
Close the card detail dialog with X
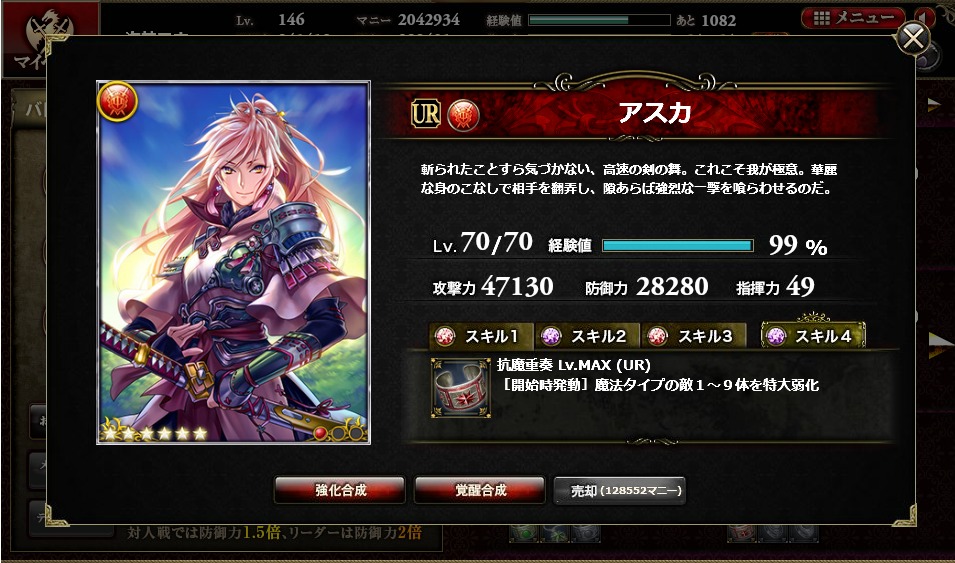point(913,39)
